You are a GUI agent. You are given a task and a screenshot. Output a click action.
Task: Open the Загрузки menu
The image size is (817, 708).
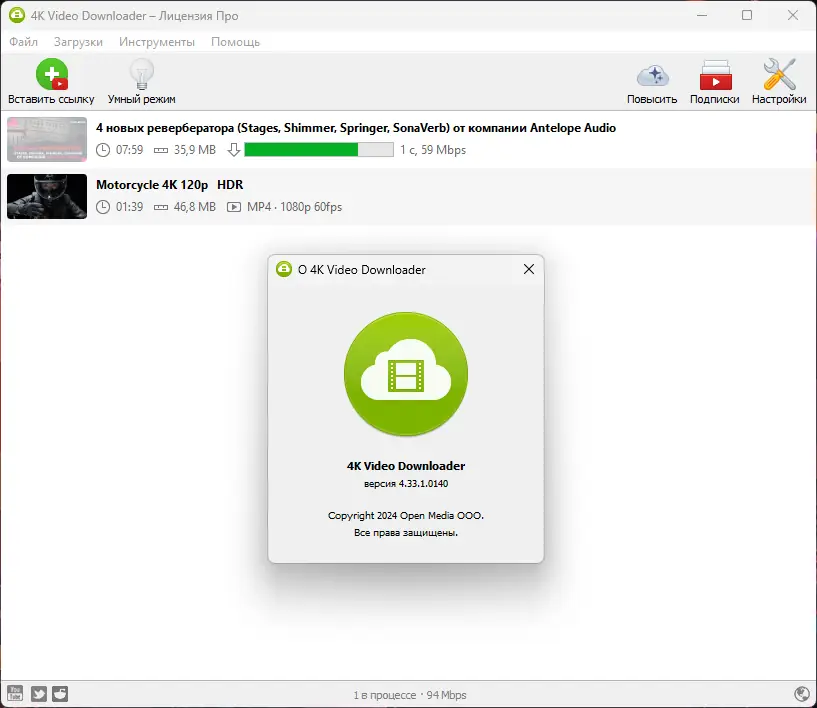pyautogui.click(x=78, y=42)
